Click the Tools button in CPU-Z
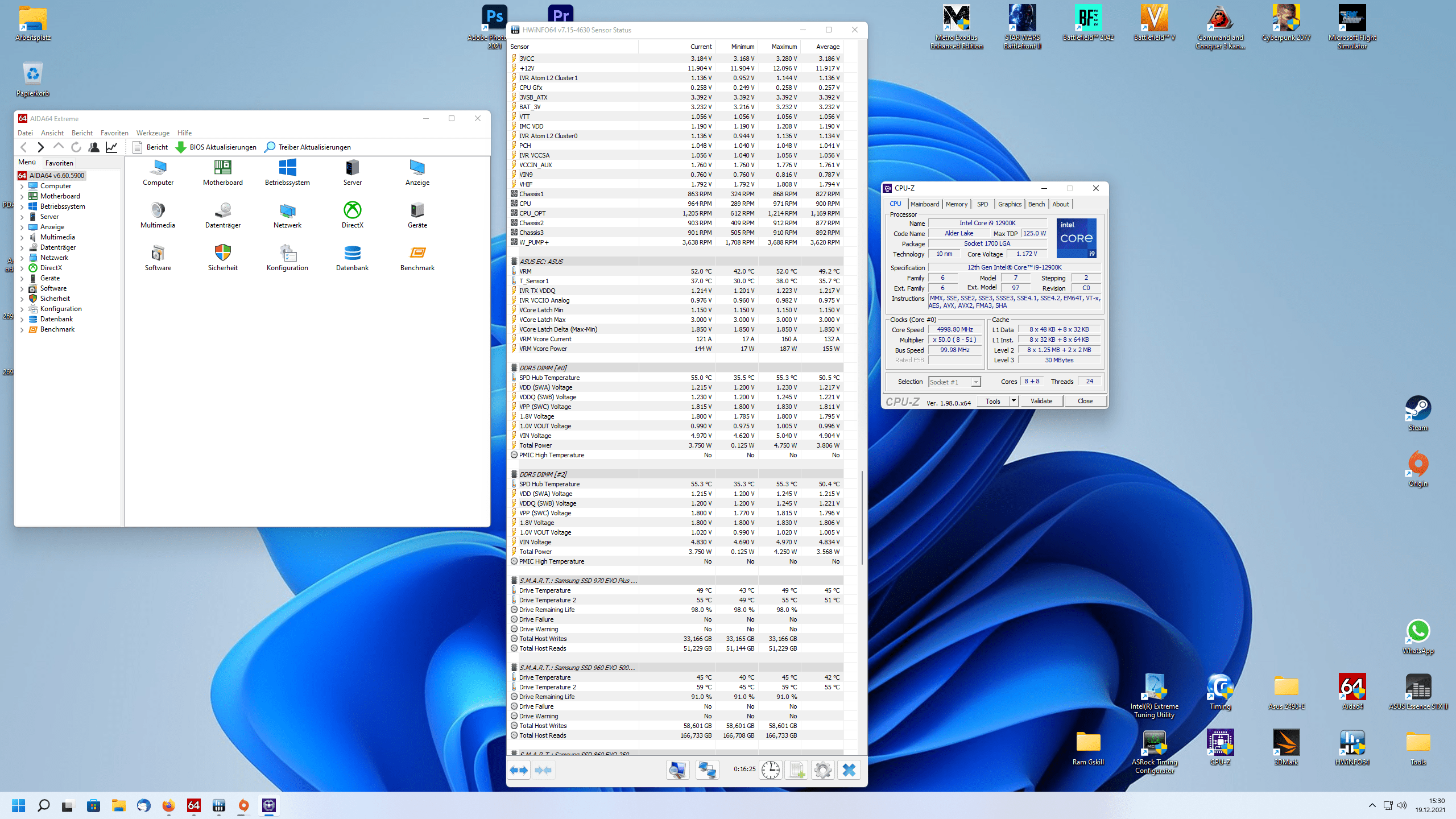This screenshot has height=819, width=1456. tap(993, 401)
